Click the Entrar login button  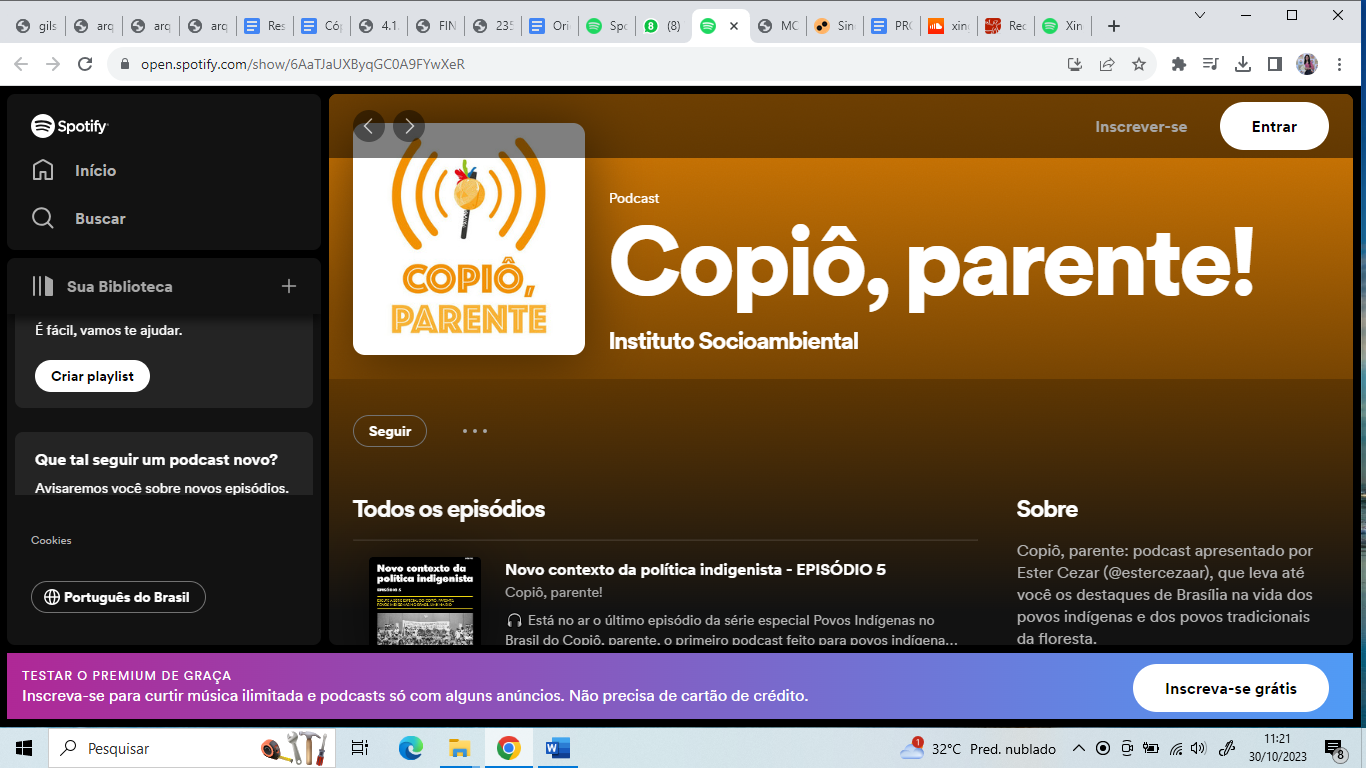(1274, 127)
